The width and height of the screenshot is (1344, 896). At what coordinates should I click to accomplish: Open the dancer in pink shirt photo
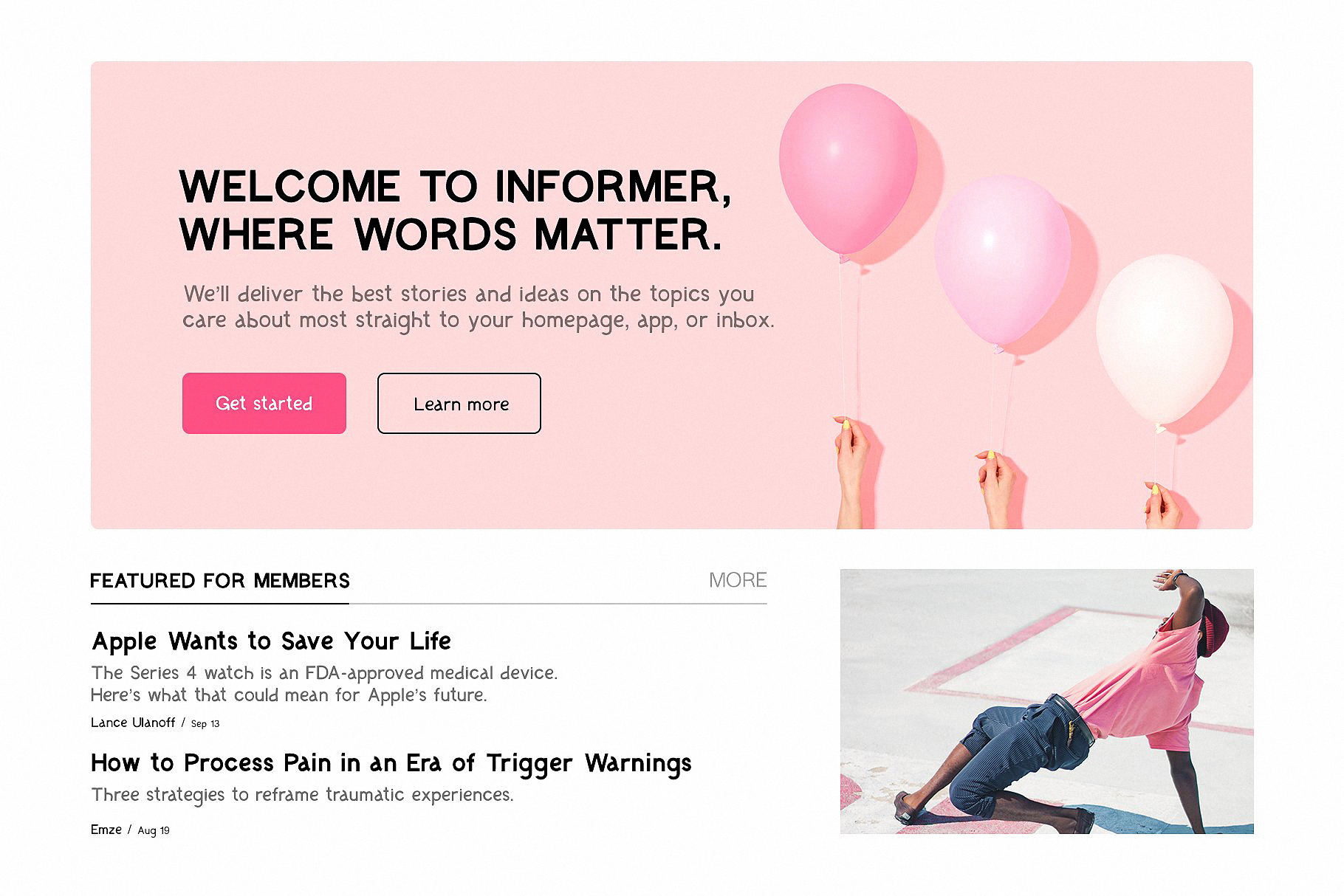tap(1046, 701)
